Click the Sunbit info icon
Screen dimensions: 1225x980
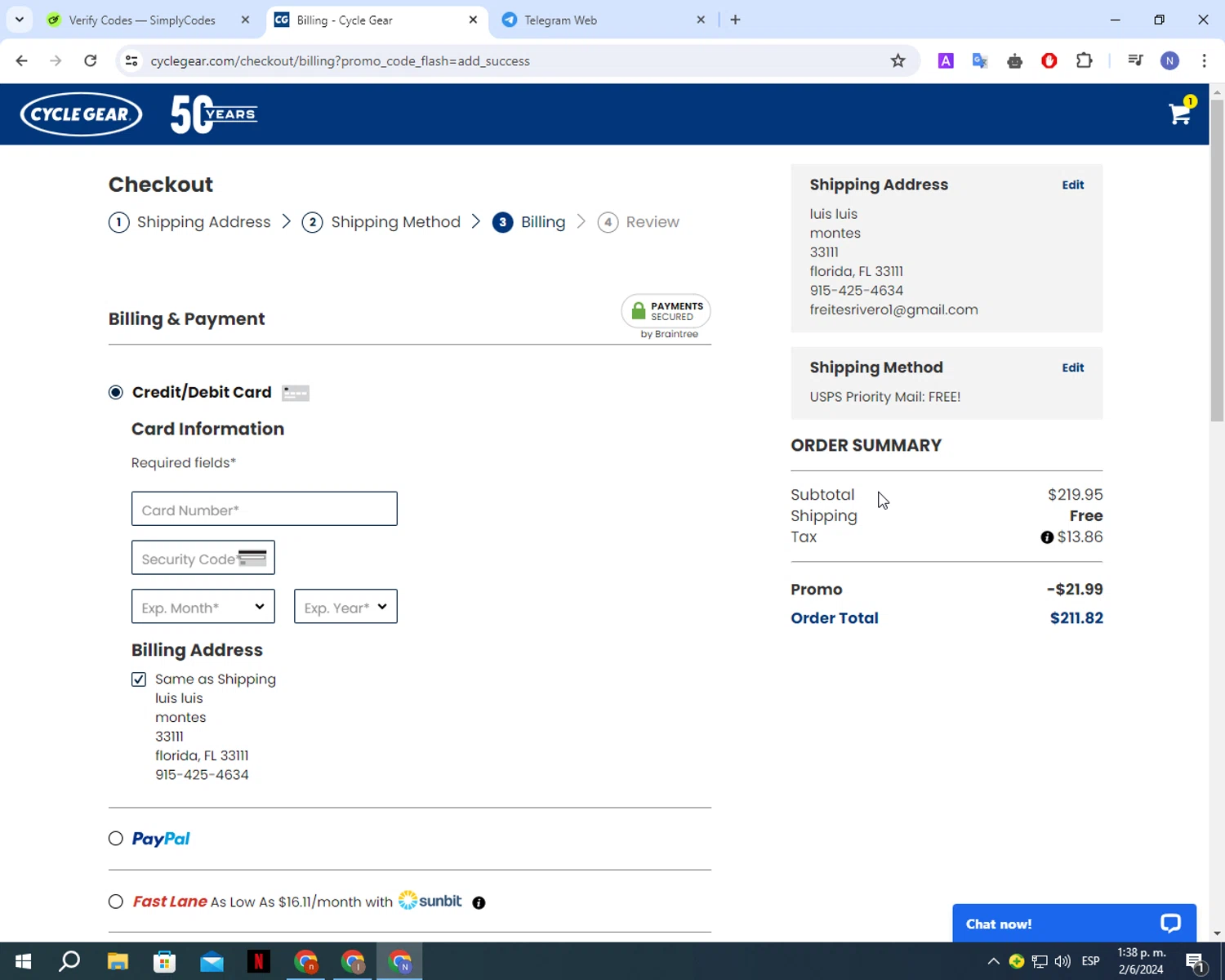(x=479, y=902)
